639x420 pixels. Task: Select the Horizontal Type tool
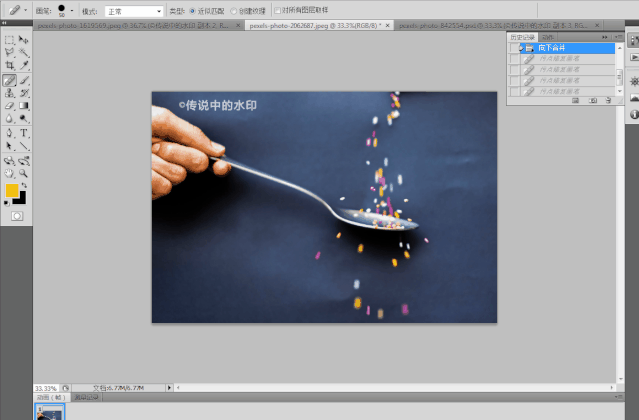tap(24, 132)
